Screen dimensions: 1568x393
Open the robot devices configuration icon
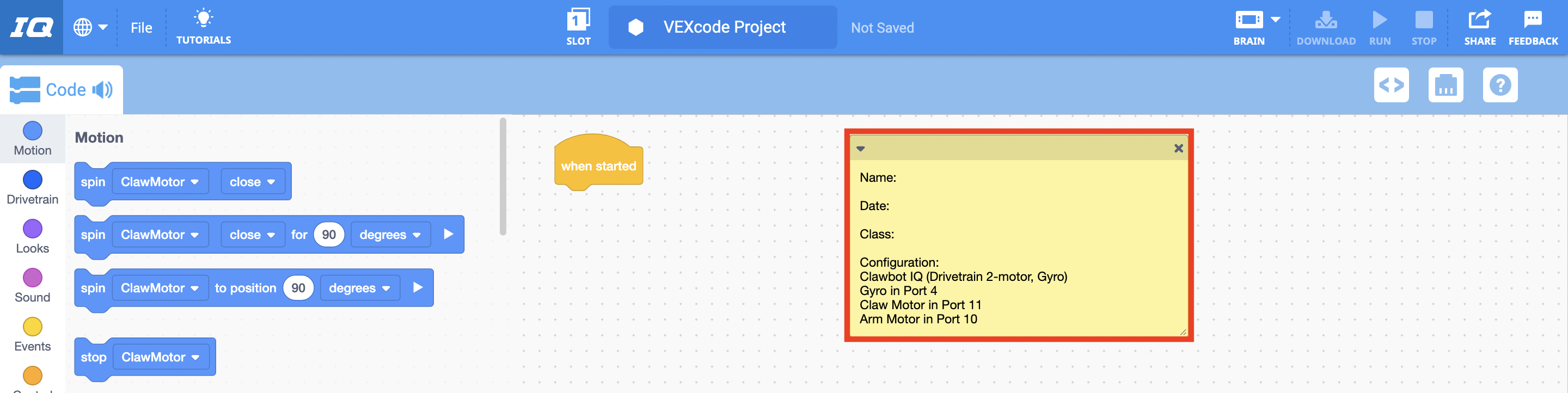click(1445, 85)
